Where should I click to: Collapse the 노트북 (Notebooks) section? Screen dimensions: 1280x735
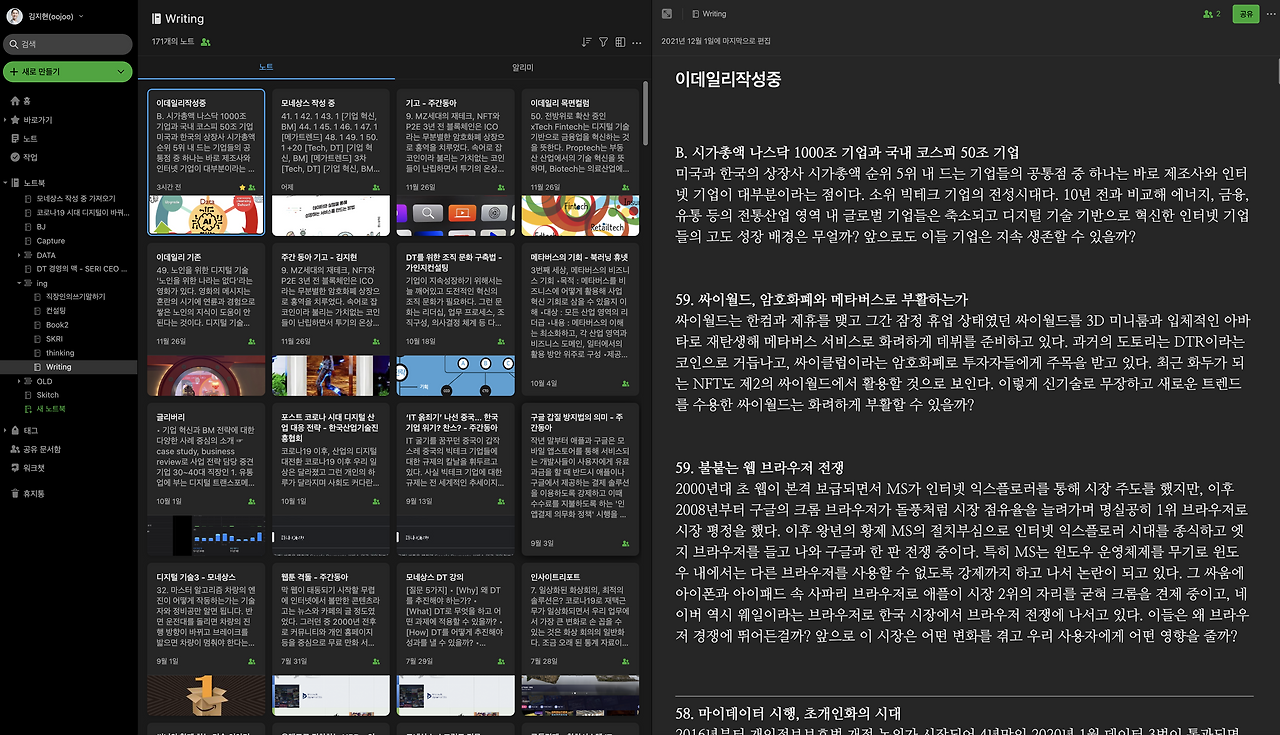5,183
